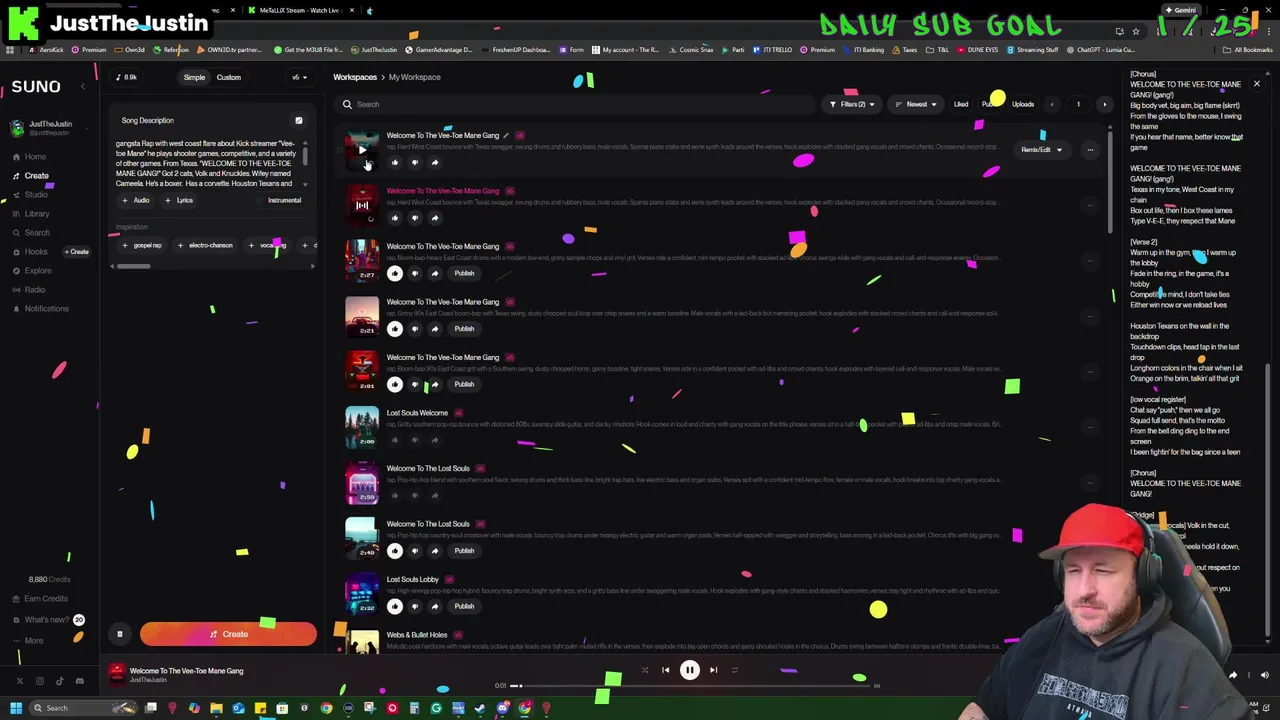Open the Newest sort dropdown
This screenshot has height=720, width=1280.
click(916, 104)
